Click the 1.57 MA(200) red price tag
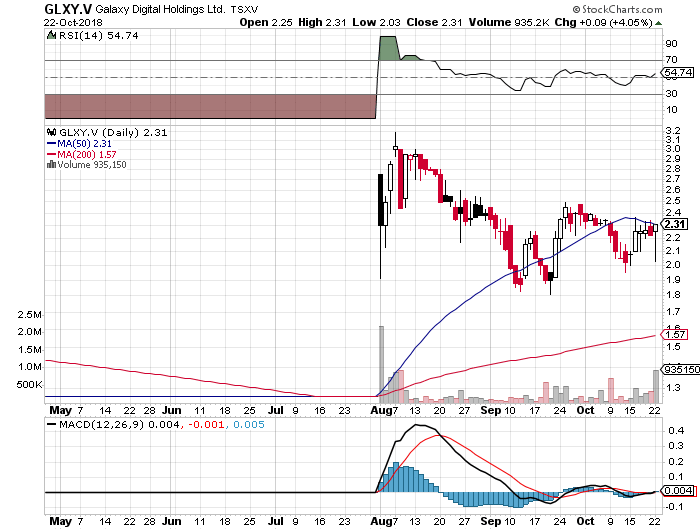 [674, 335]
